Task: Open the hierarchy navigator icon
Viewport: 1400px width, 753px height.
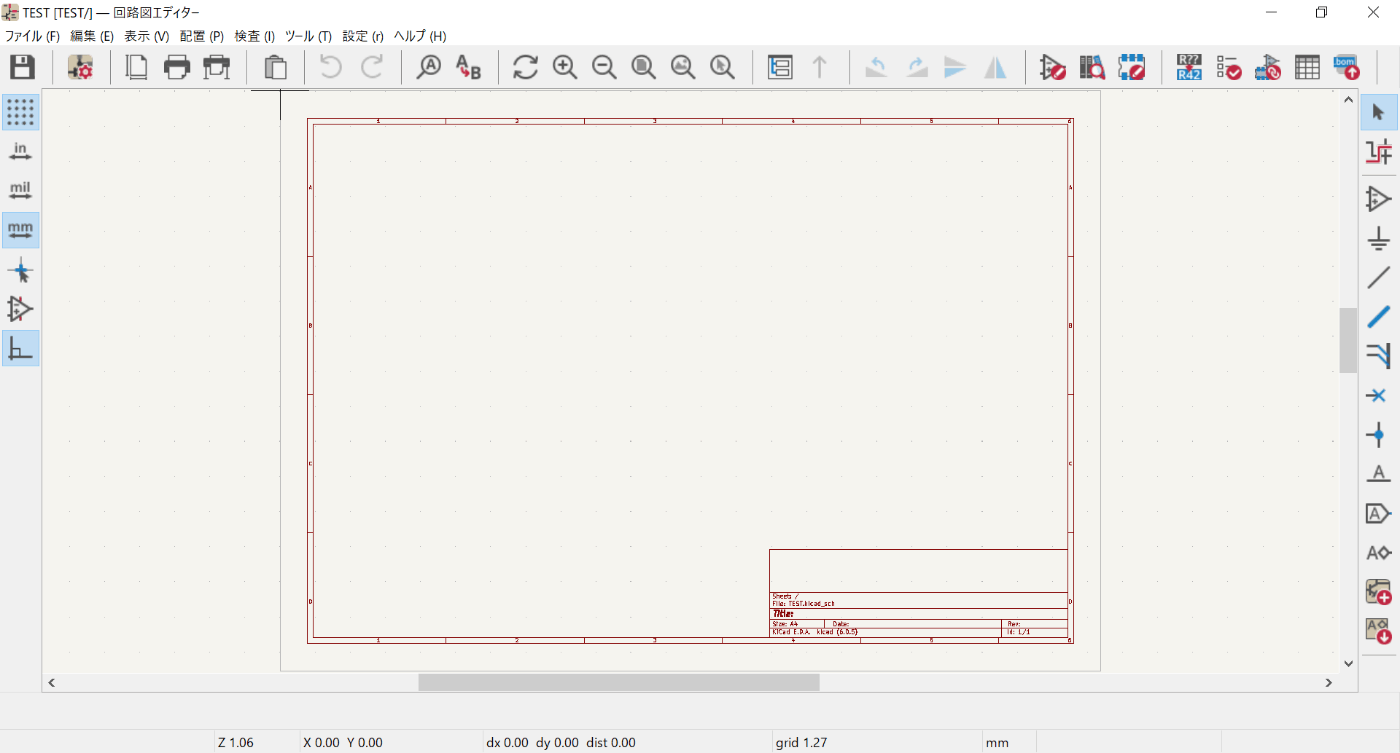Action: [779, 67]
